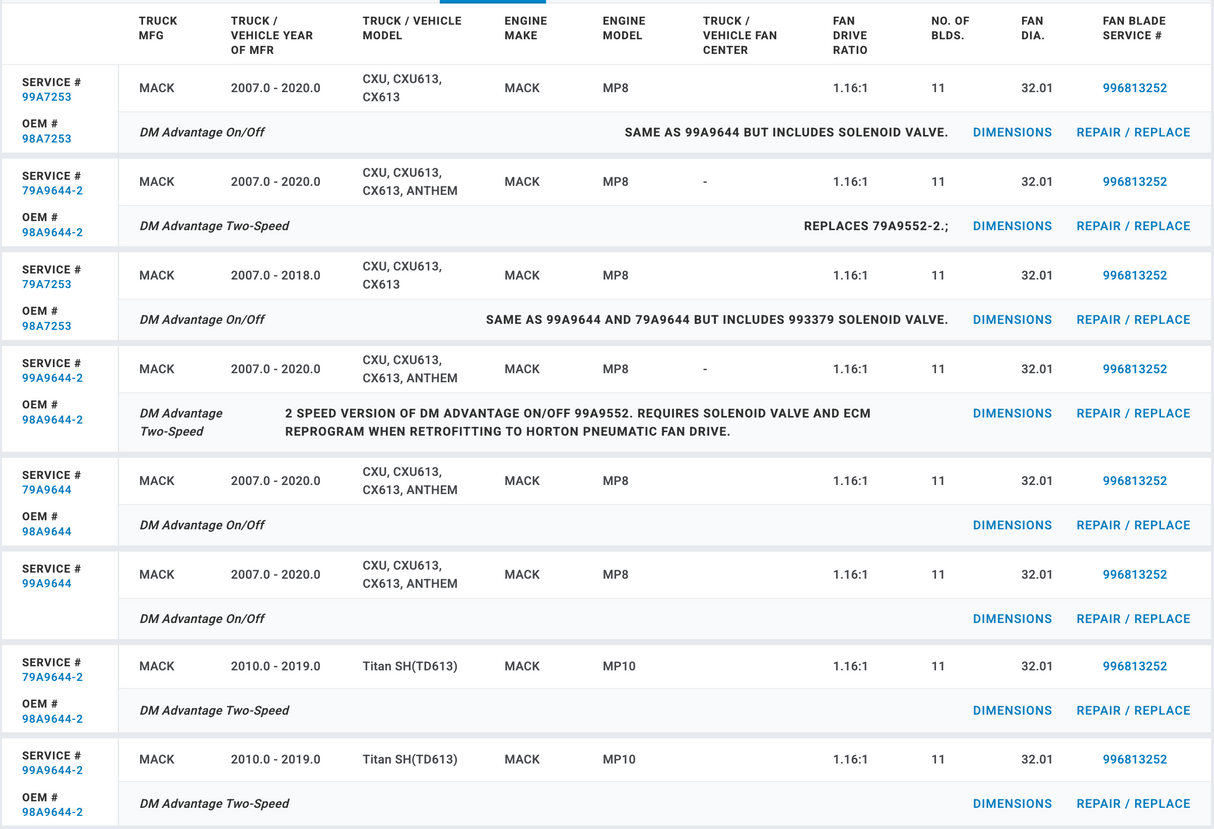Open fan blade 996813252 in 99A7253 row

1134,88
